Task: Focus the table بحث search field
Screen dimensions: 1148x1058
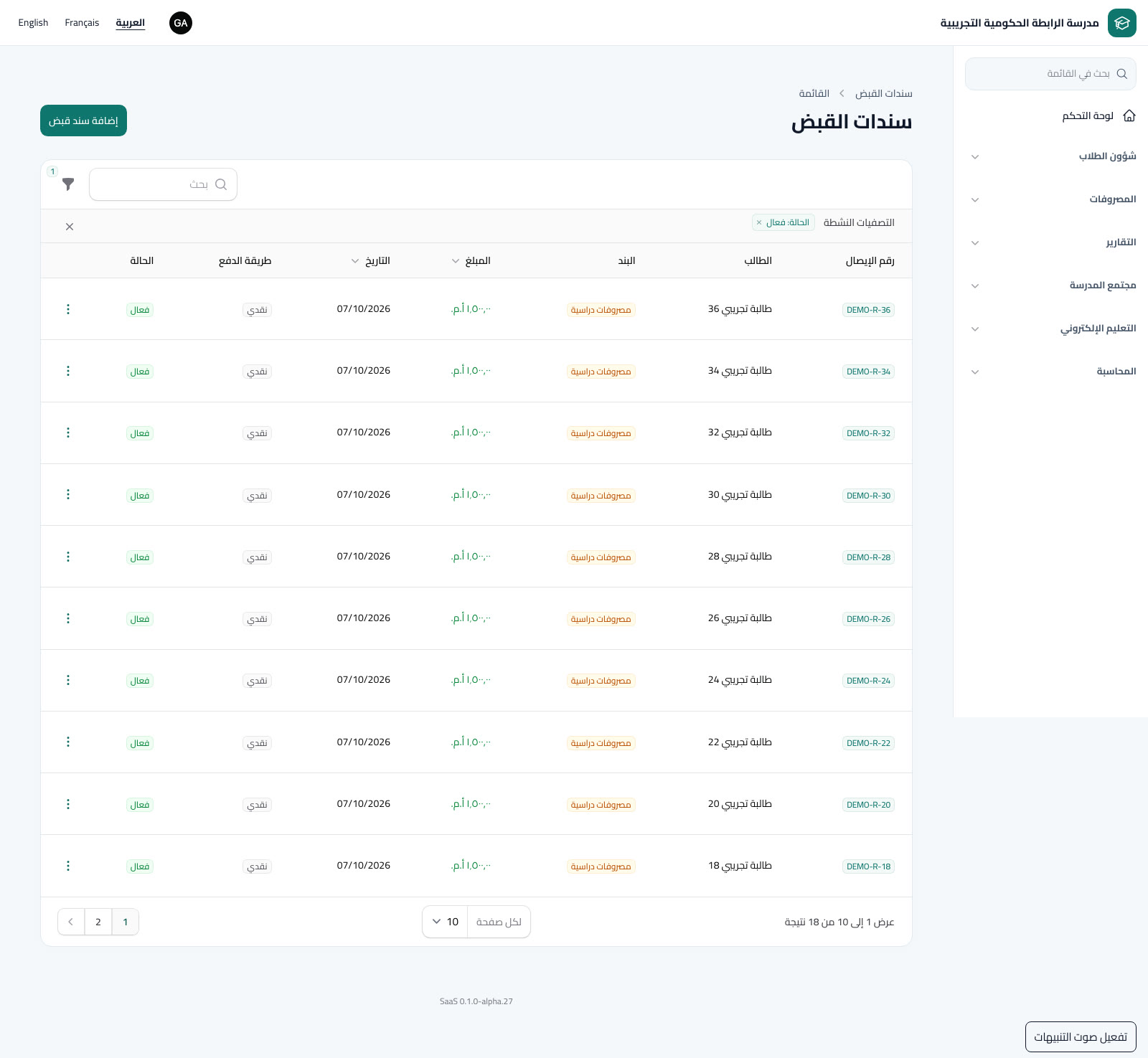Action: pyautogui.click(x=163, y=184)
